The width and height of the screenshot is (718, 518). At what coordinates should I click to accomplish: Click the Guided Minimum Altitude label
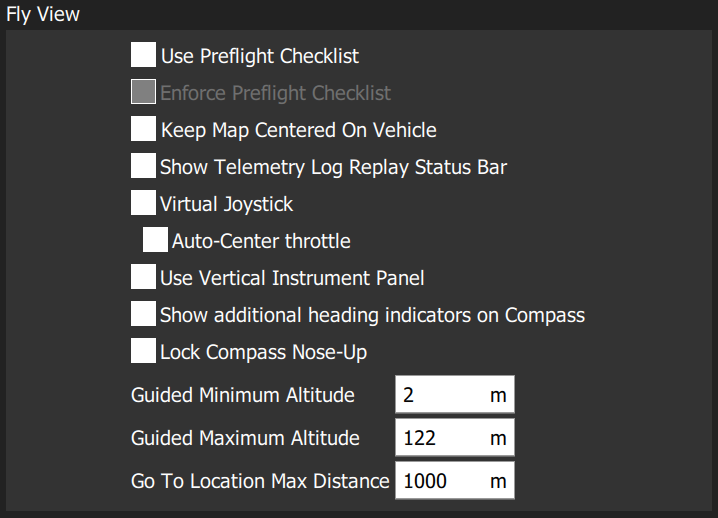pyautogui.click(x=243, y=395)
